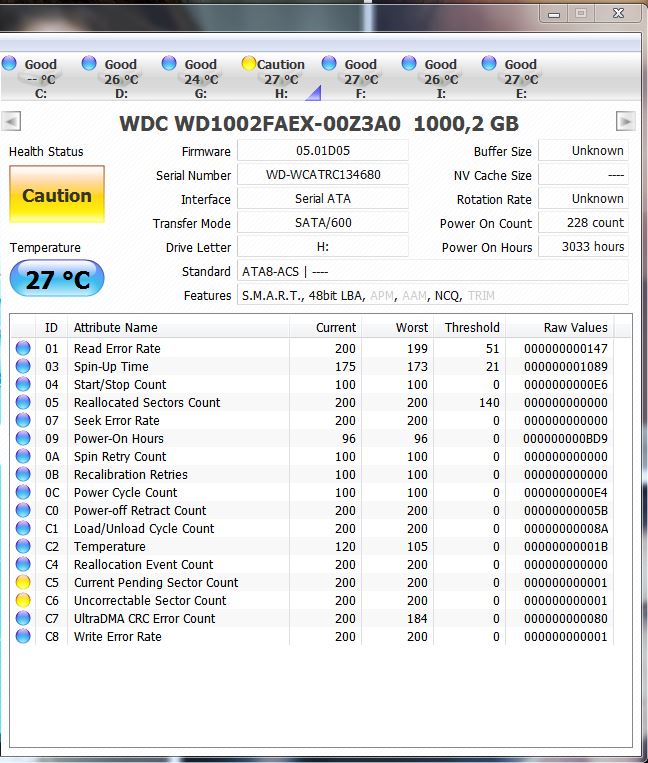Screen dimensions: 648x763
Task: Close the disk info window
Action: click(618, 13)
